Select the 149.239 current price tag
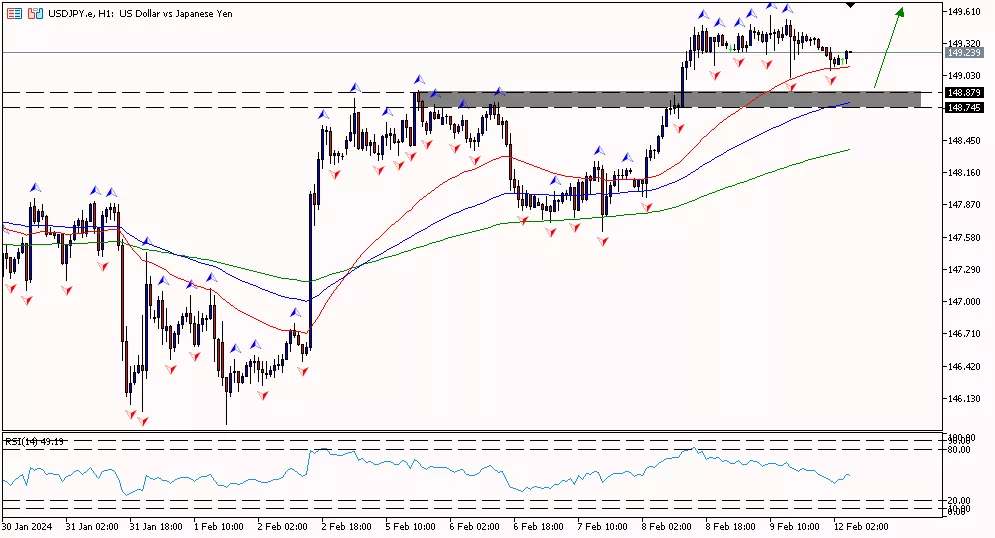This screenshot has height=538, width=995. (963, 53)
